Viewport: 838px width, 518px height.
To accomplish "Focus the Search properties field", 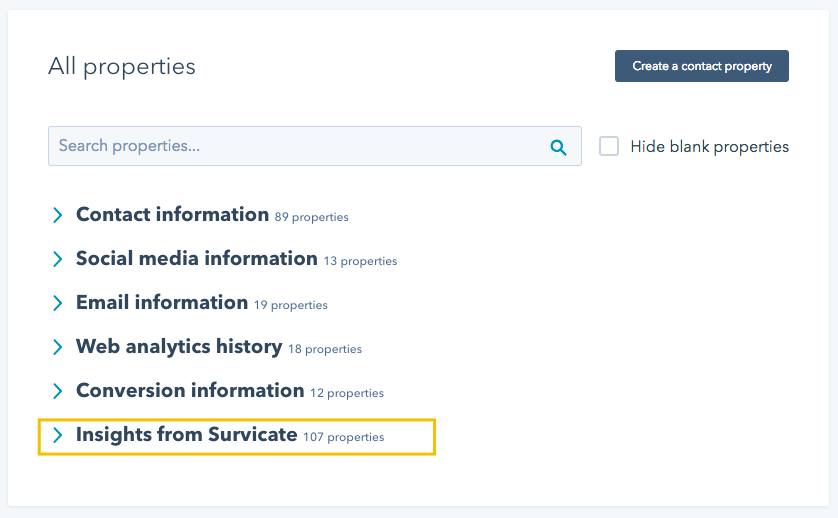I will [315, 146].
